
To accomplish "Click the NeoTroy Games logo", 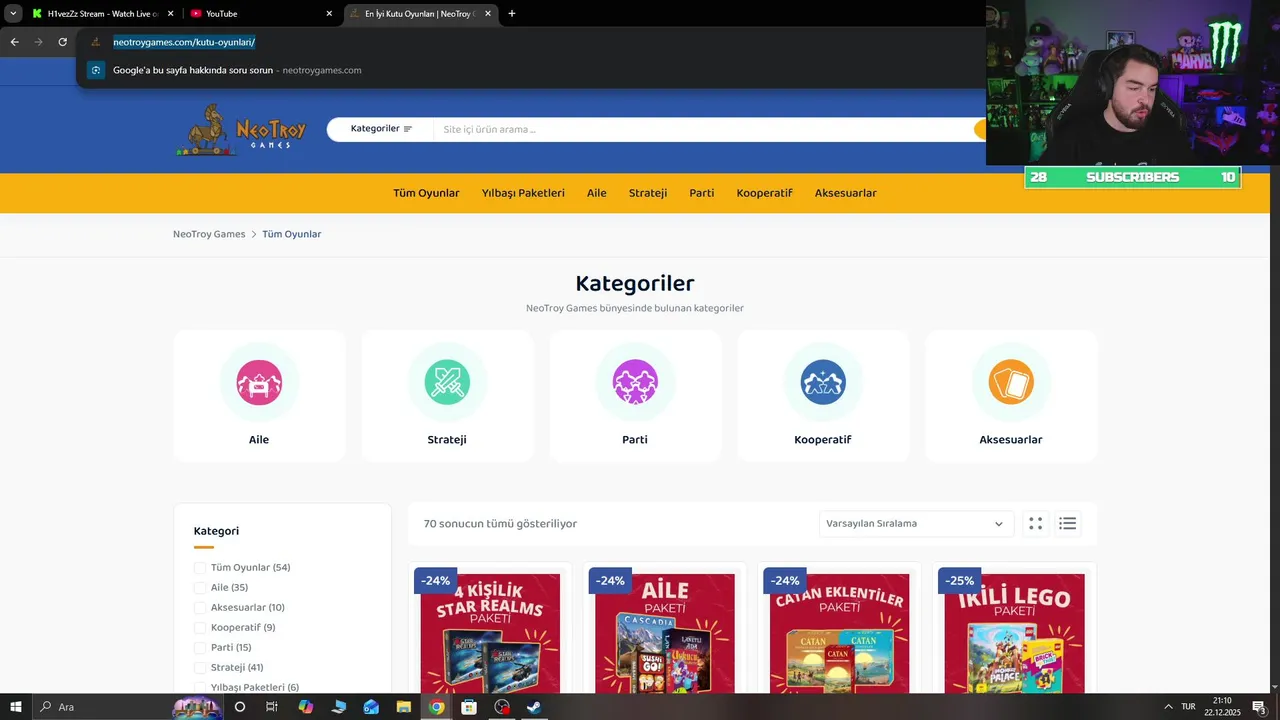I will [240, 129].
